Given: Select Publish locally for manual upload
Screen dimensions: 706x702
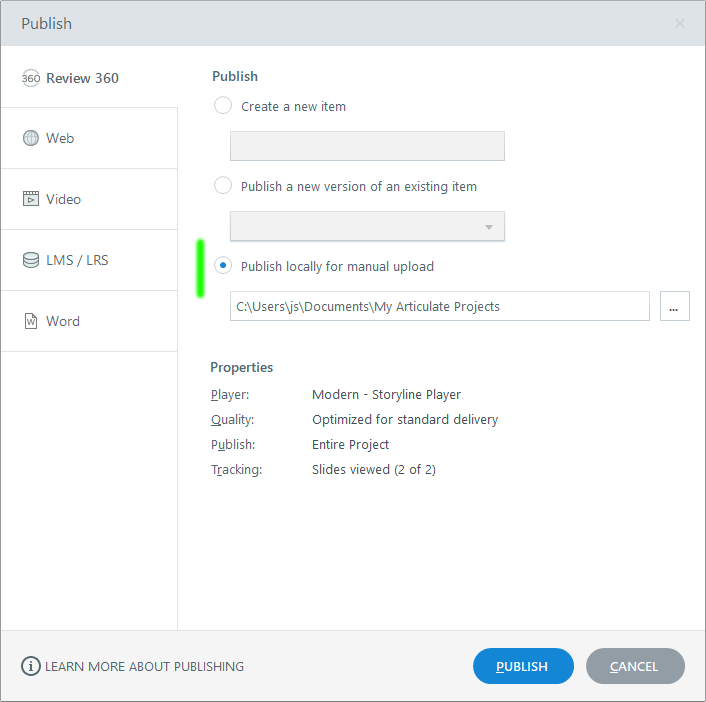Looking at the screenshot, I should pos(223,266).
